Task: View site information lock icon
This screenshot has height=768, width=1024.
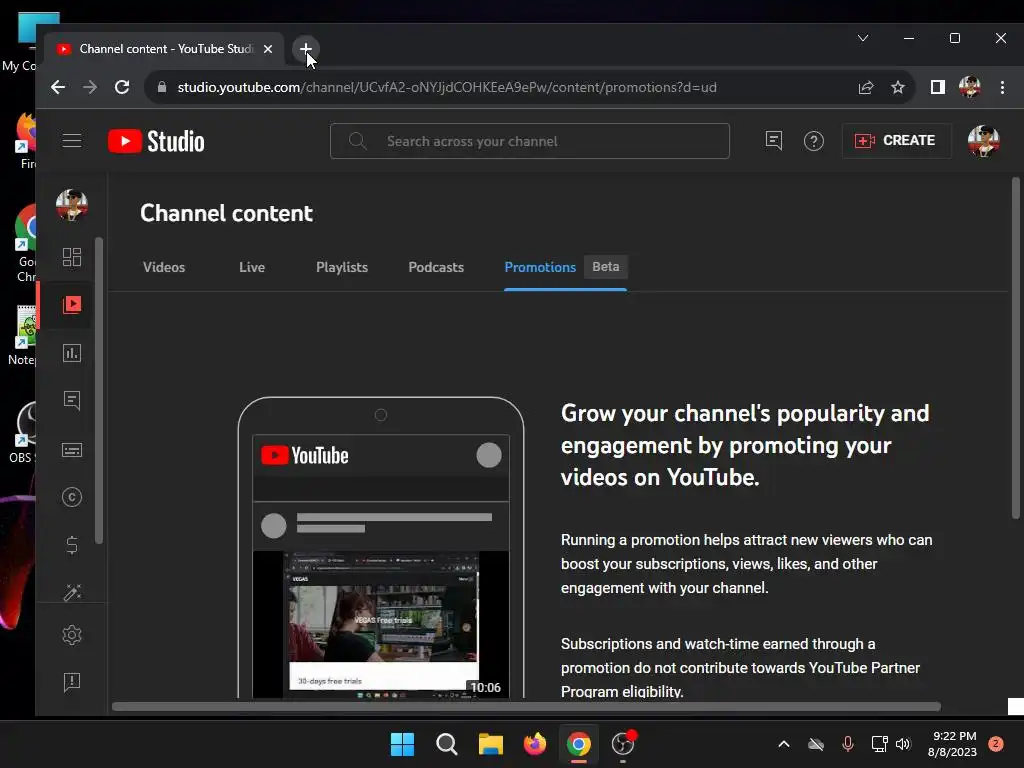Action: [x=162, y=87]
